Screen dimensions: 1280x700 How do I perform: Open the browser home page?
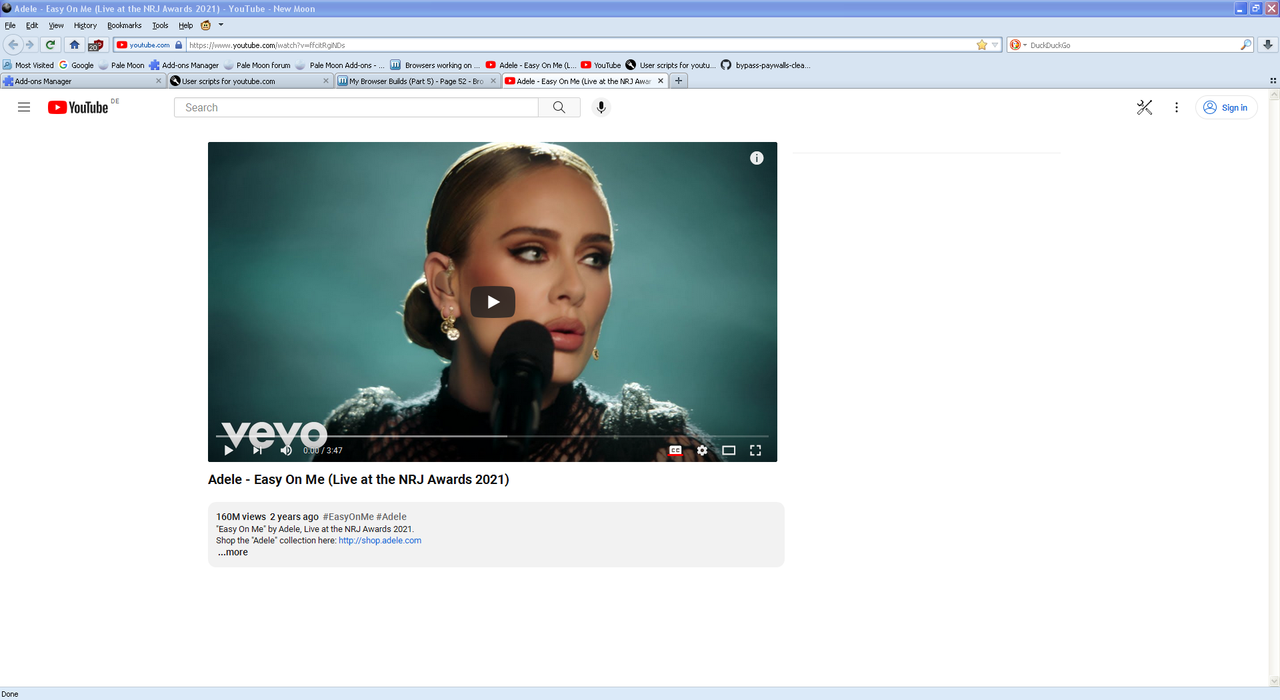pos(74,45)
